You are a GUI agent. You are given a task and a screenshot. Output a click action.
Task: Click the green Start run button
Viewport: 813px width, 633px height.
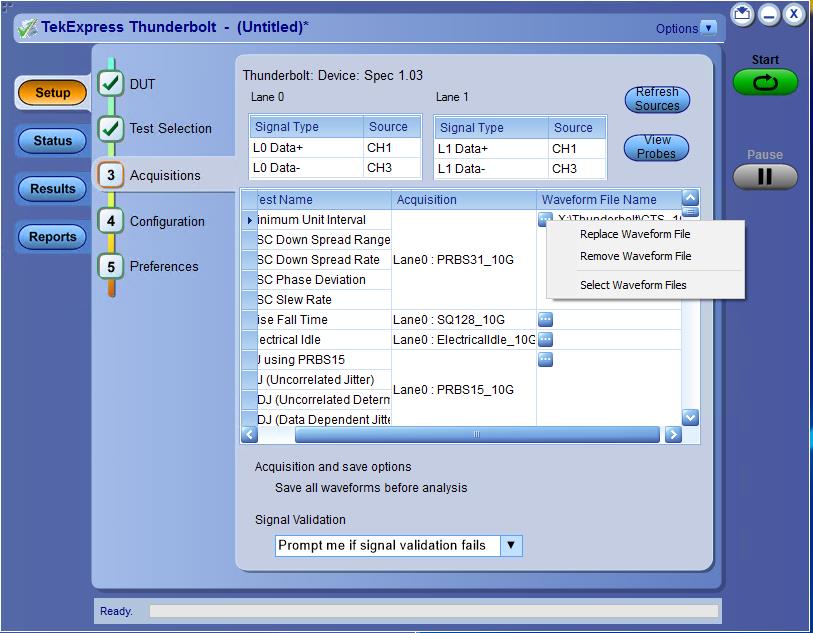pos(765,82)
